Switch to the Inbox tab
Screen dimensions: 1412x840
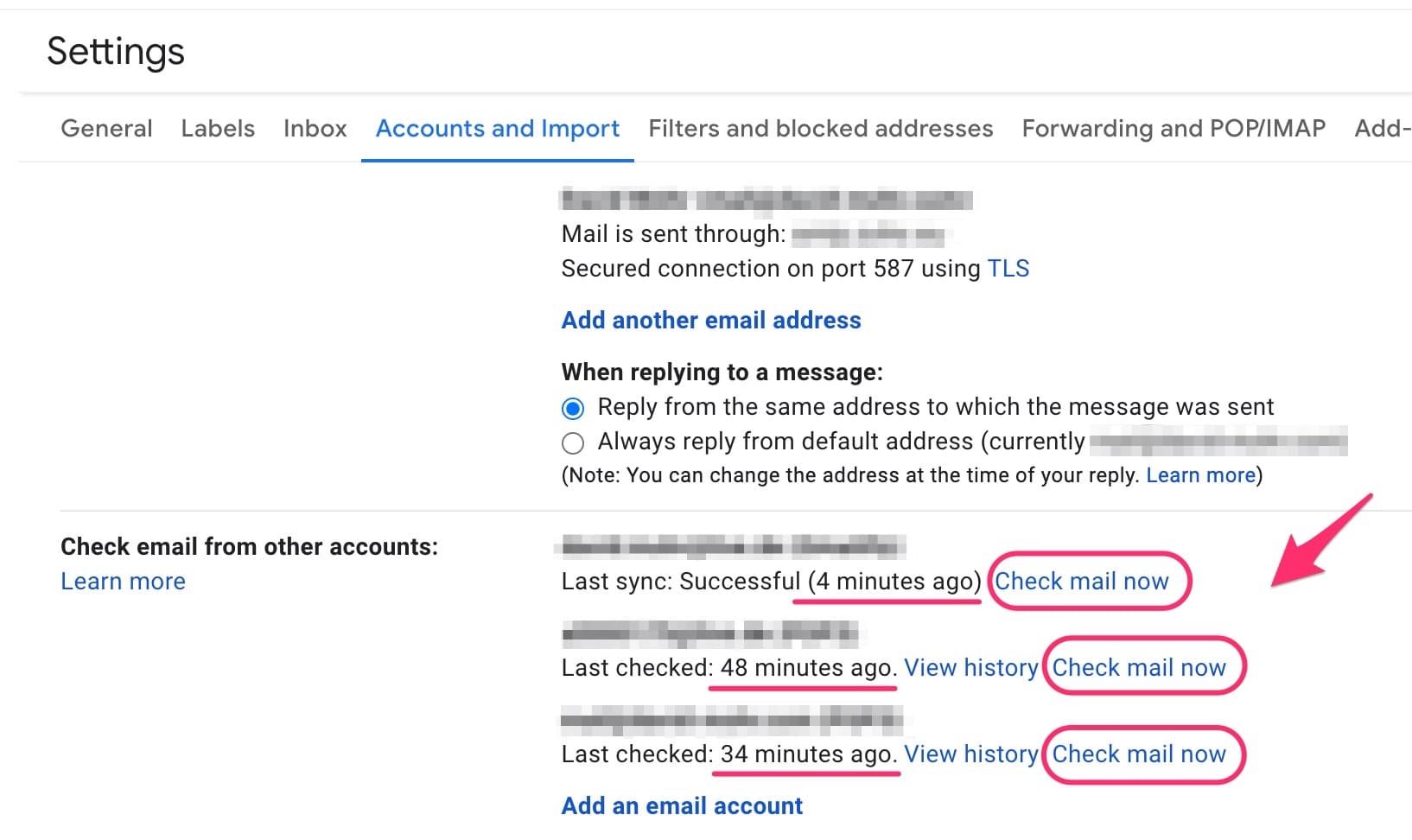pos(315,128)
